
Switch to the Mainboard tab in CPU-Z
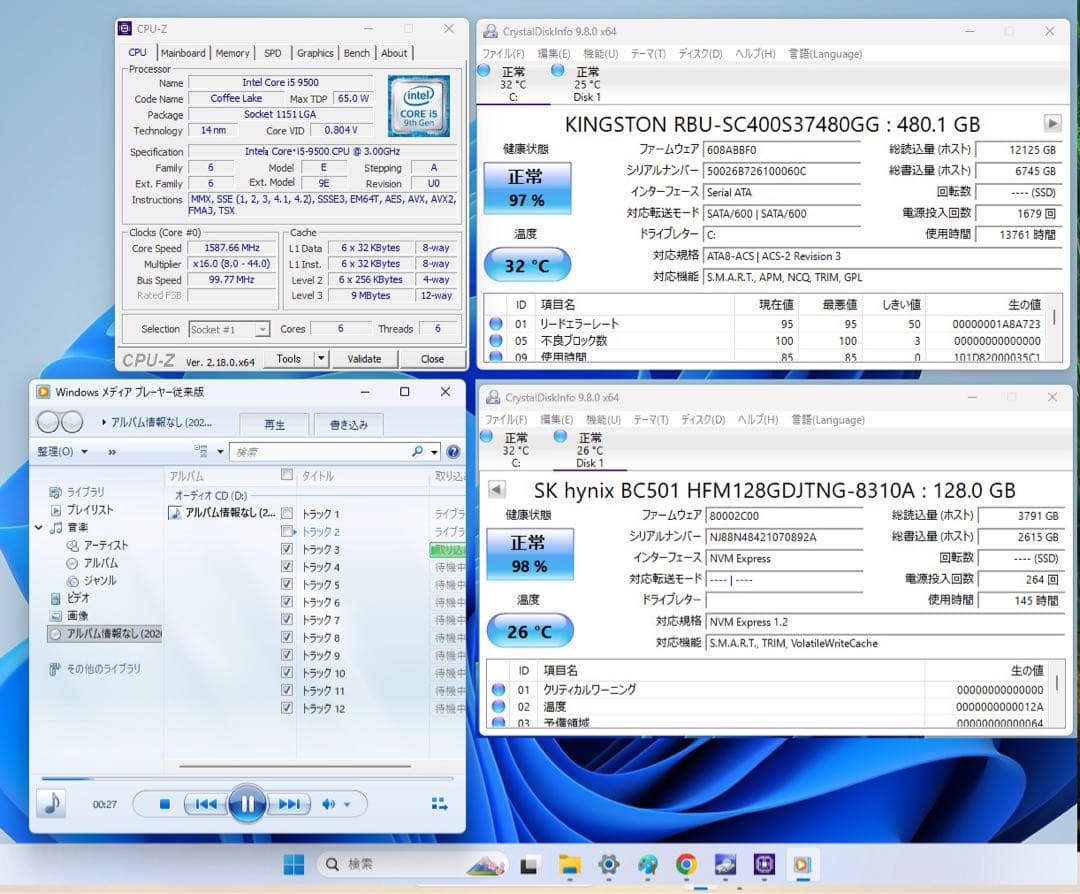click(183, 53)
